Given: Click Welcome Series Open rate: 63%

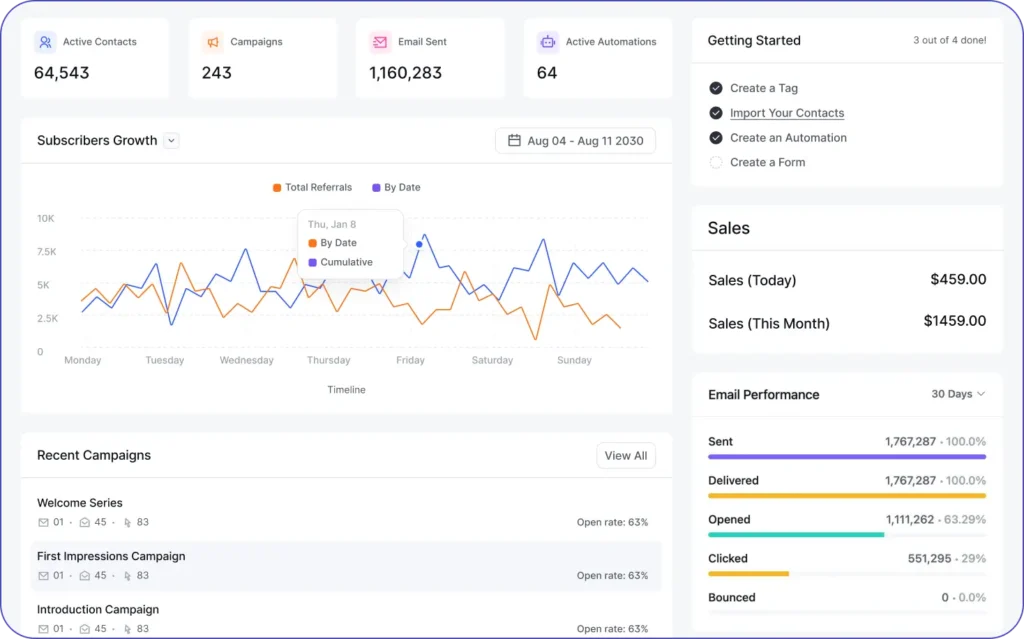Looking at the screenshot, I should [x=613, y=522].
